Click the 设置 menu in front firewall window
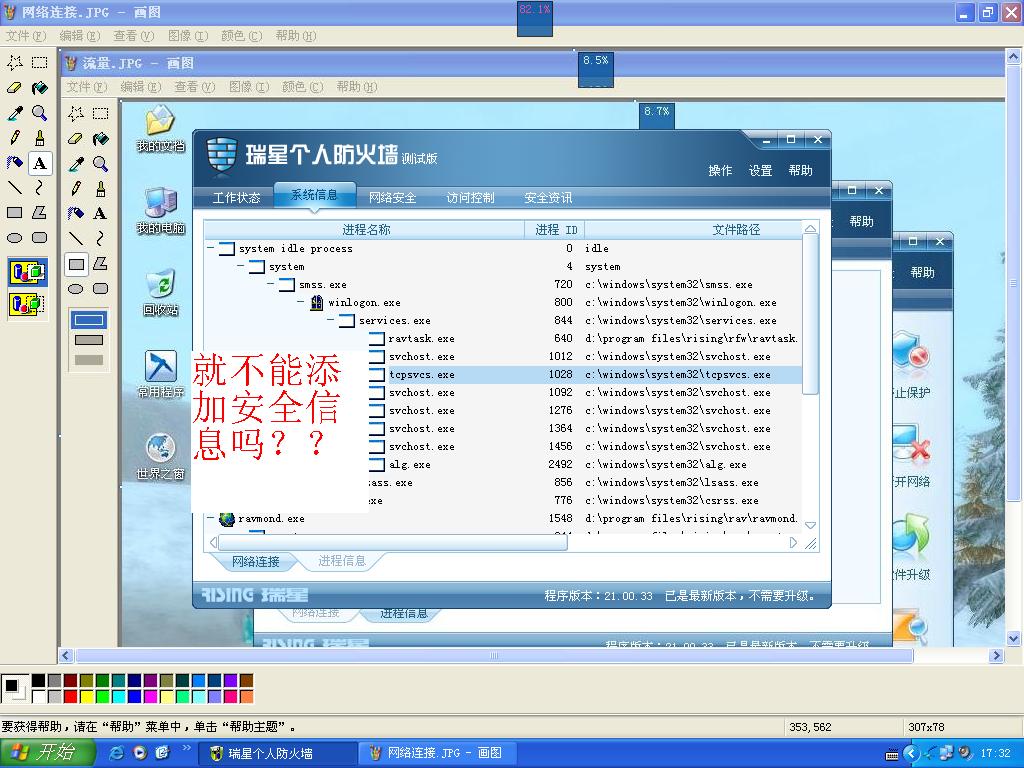Image resolution: width=1024 pixels, height=768 pixels. coord(760,170)
